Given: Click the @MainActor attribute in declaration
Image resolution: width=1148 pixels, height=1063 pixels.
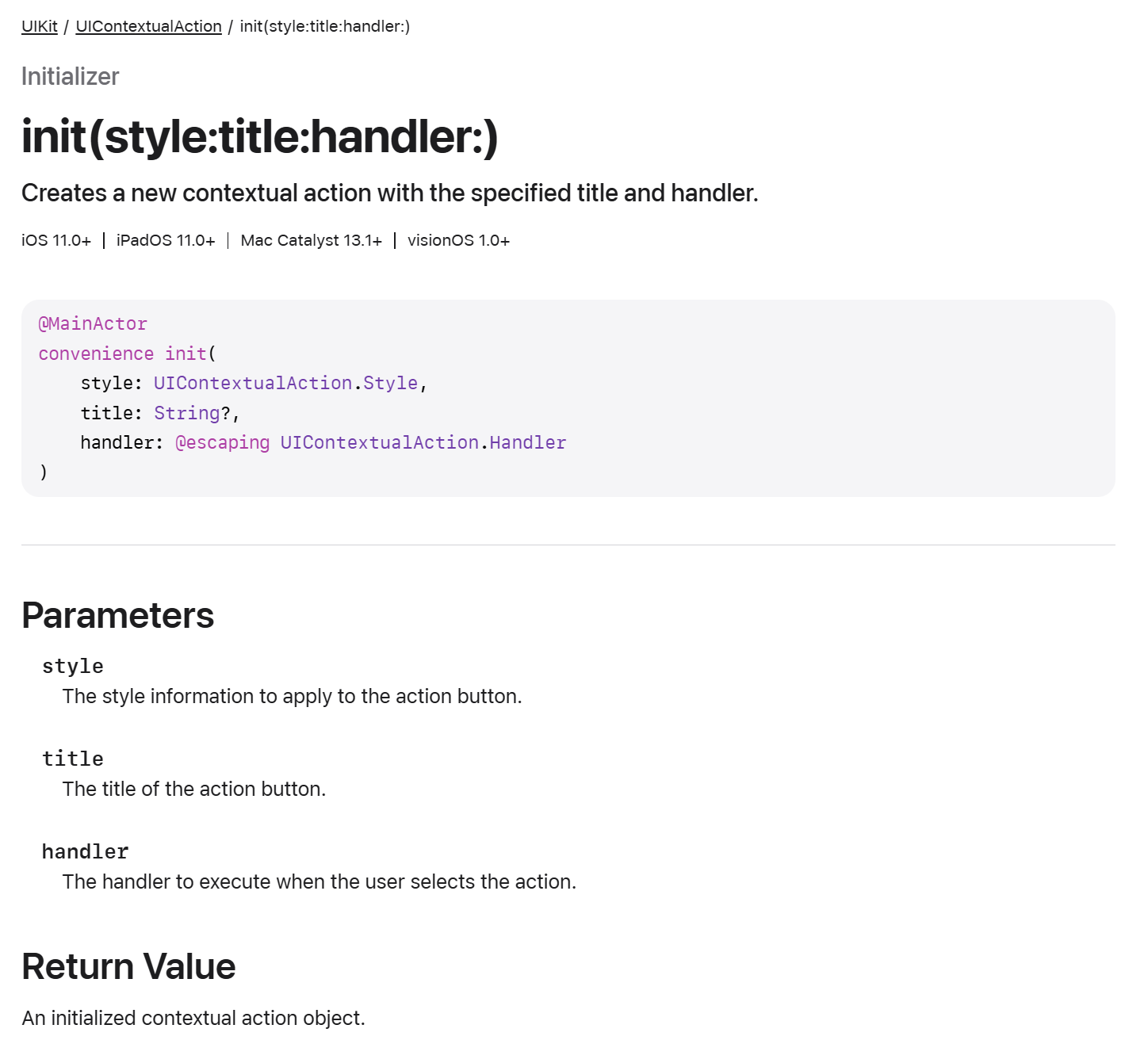Looking at the screenshot, I should pyautogui.click(x=93, y=323).
